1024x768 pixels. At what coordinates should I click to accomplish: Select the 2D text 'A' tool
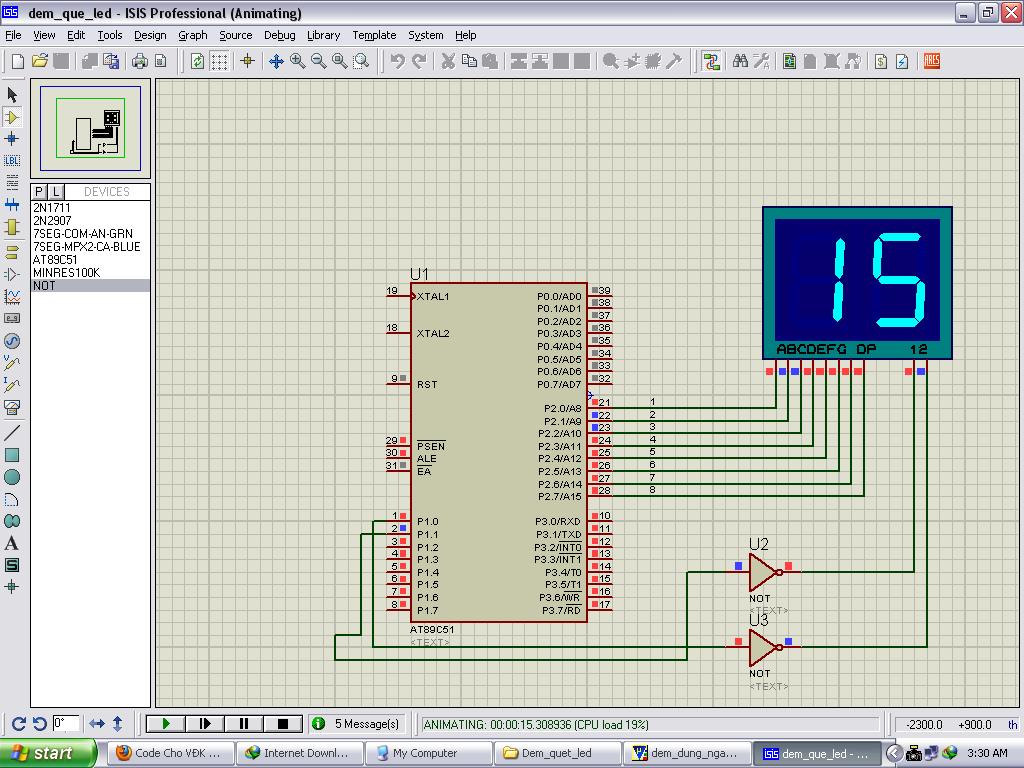point(12,543)
